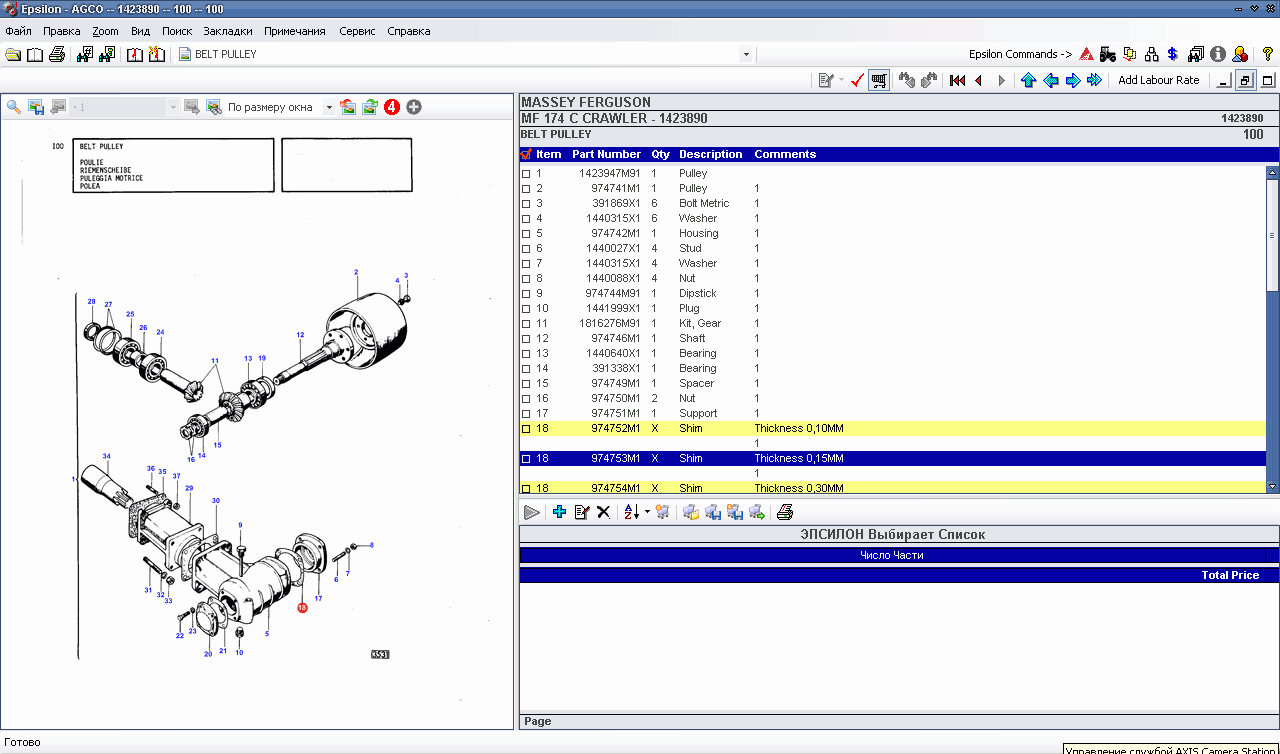Add item with blue plus icon

tap(559, 512)
